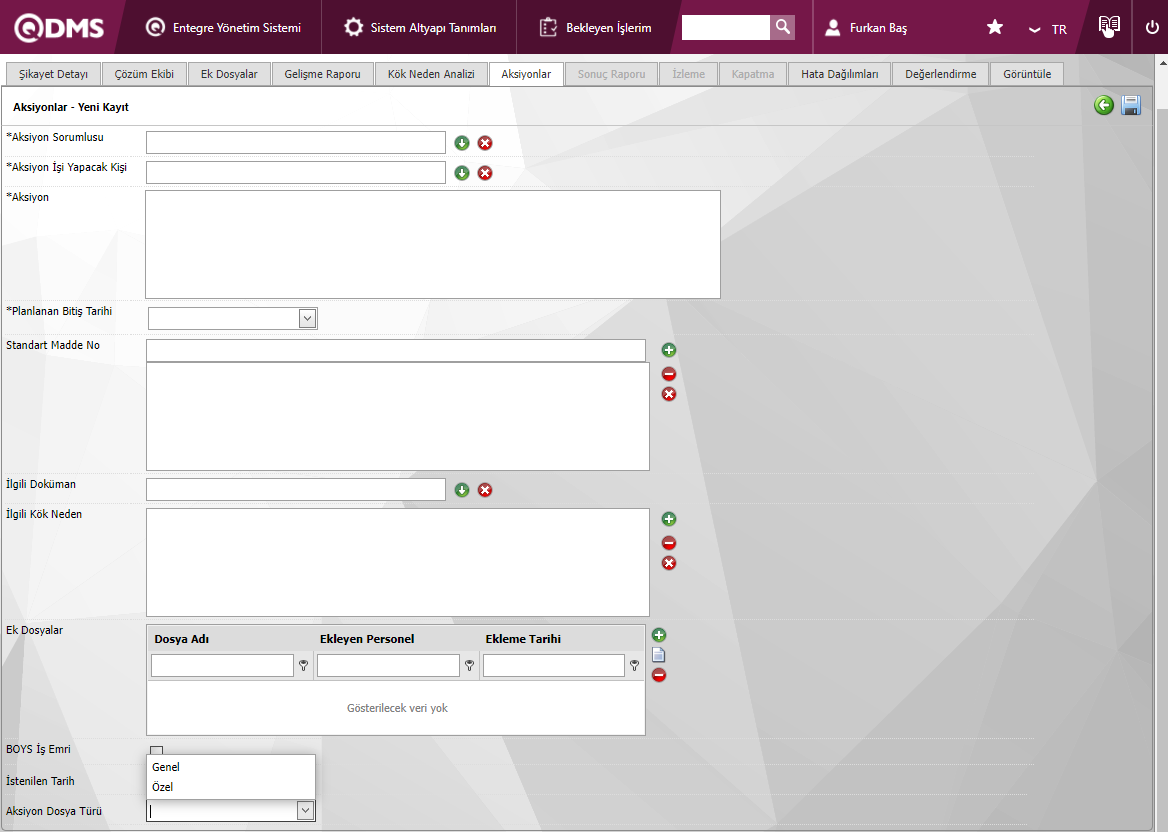The image size is (1168, 832).
Task: Switch to Değerlendirme tab
Action: pos(941,74)
